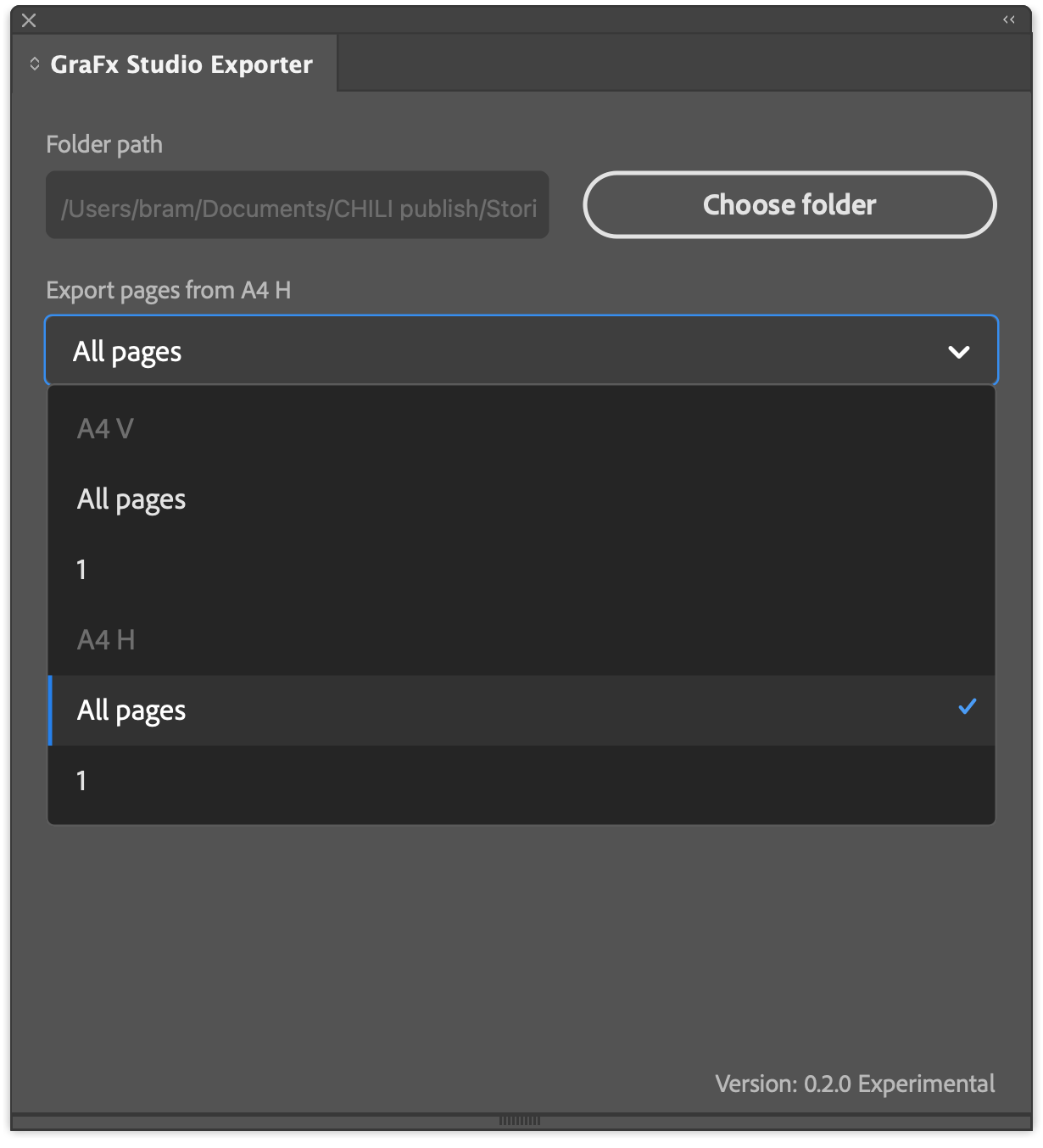1043x1148 pixels.
Task: Click the Version 0.2.0 Experimental text
Action: pyautogui.click(x=855, y=1084)
